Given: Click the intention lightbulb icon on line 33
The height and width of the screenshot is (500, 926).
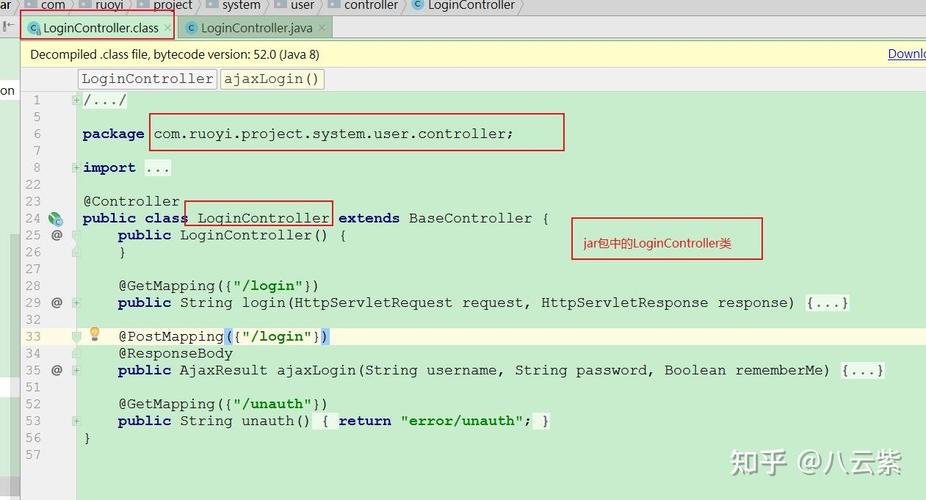Looking at the screenshot, I should [x=96, y=335].
